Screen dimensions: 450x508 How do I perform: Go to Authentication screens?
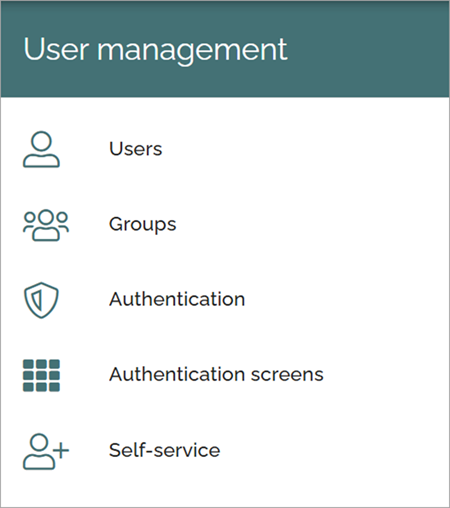click(216, 375)
